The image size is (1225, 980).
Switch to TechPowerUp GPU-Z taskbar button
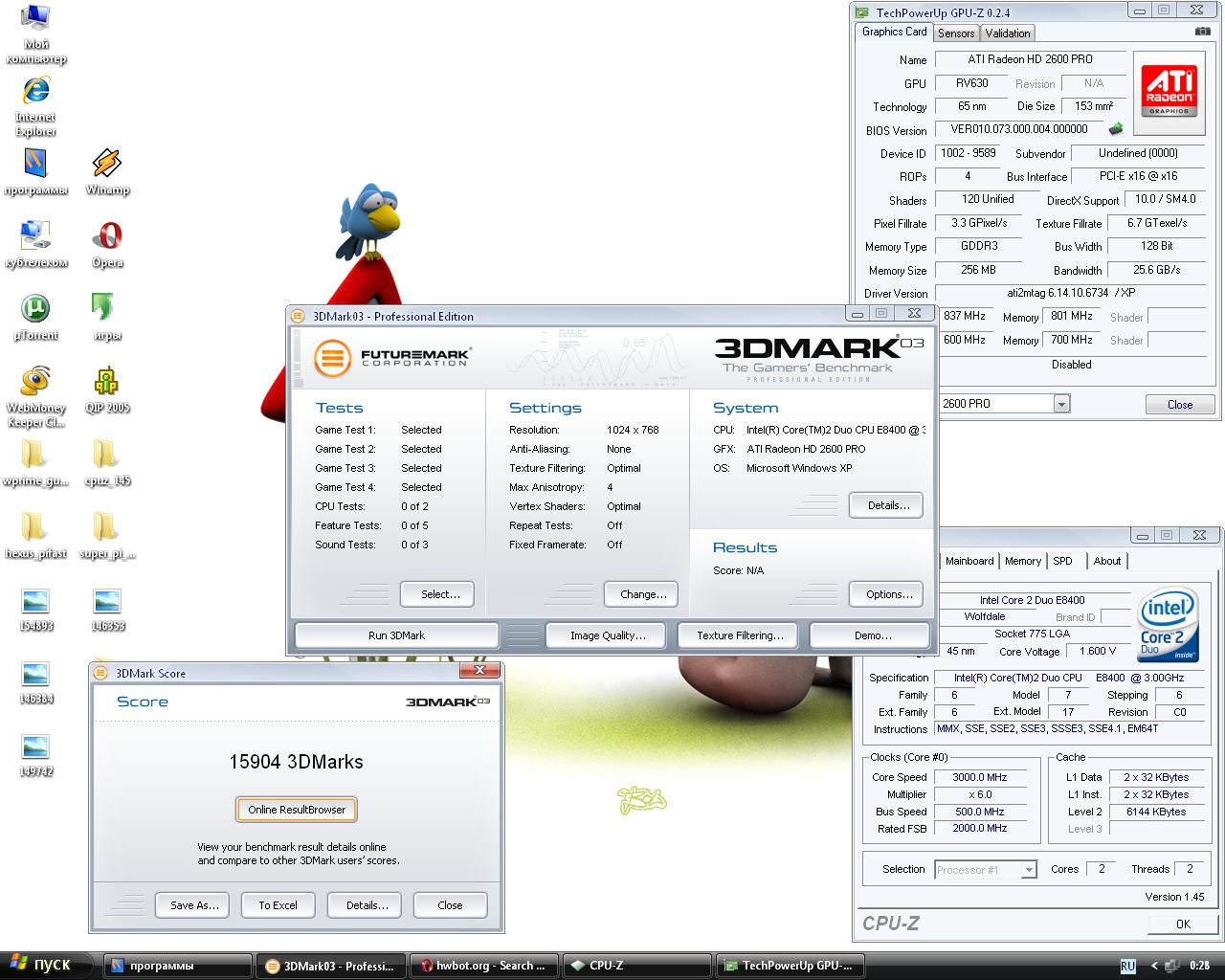click(x=791, y=966)
